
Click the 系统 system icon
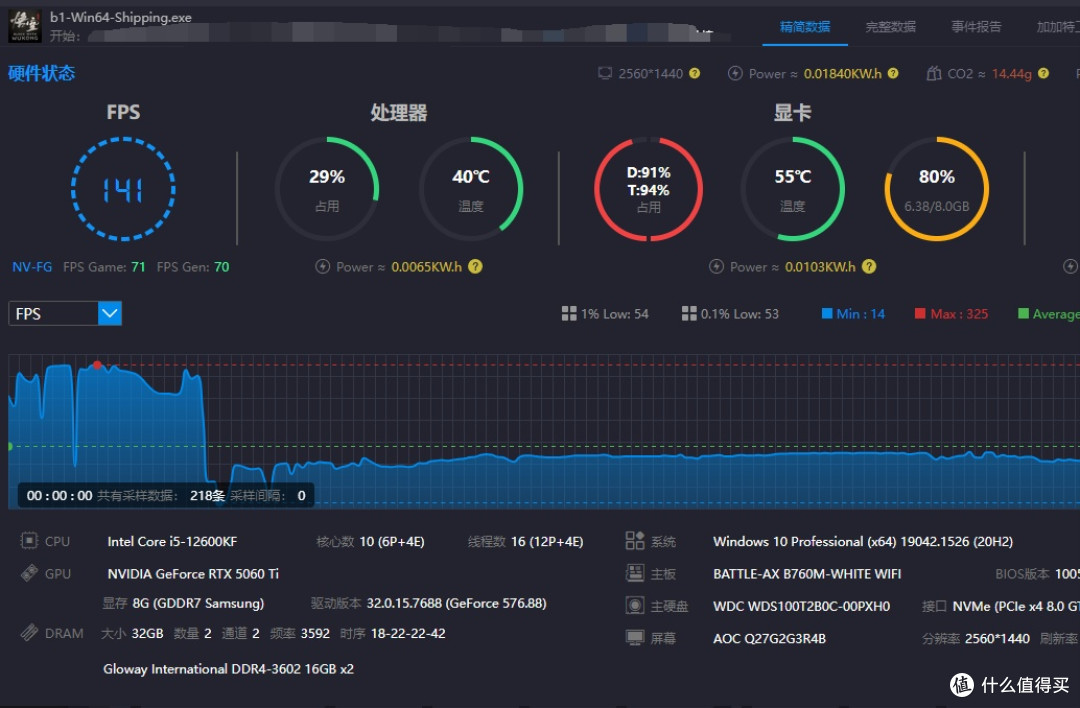pyautogui.click(x=634, y=541)
